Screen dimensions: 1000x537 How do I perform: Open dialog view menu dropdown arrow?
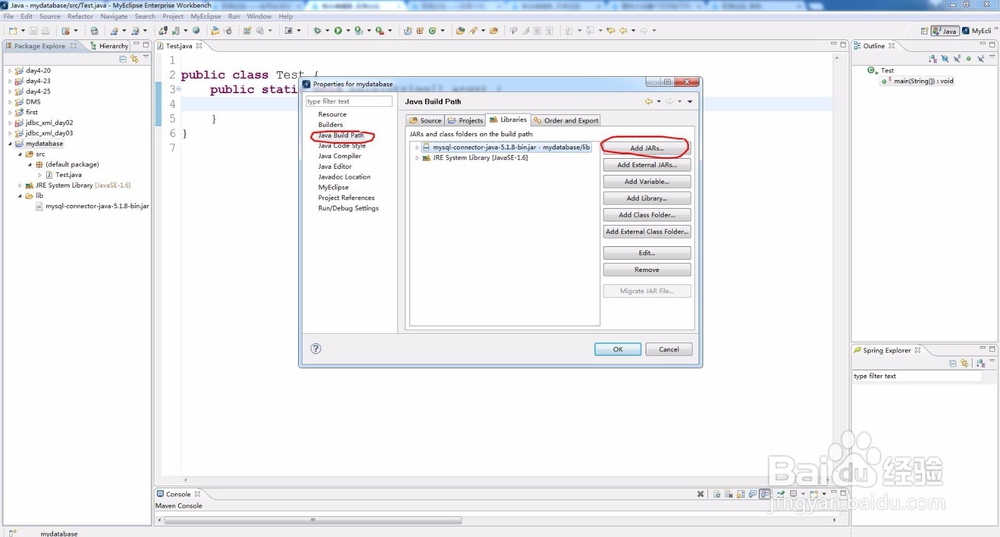pyautogui.click(x=690, y=101)
